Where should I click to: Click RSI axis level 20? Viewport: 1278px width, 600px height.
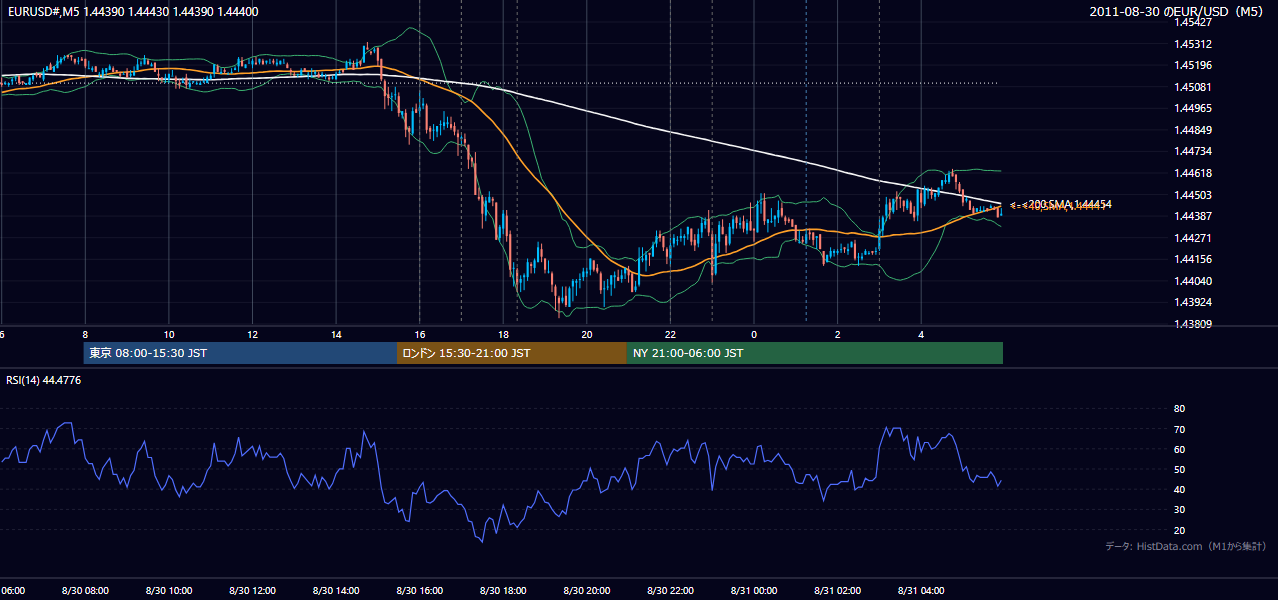(1179, 530)
